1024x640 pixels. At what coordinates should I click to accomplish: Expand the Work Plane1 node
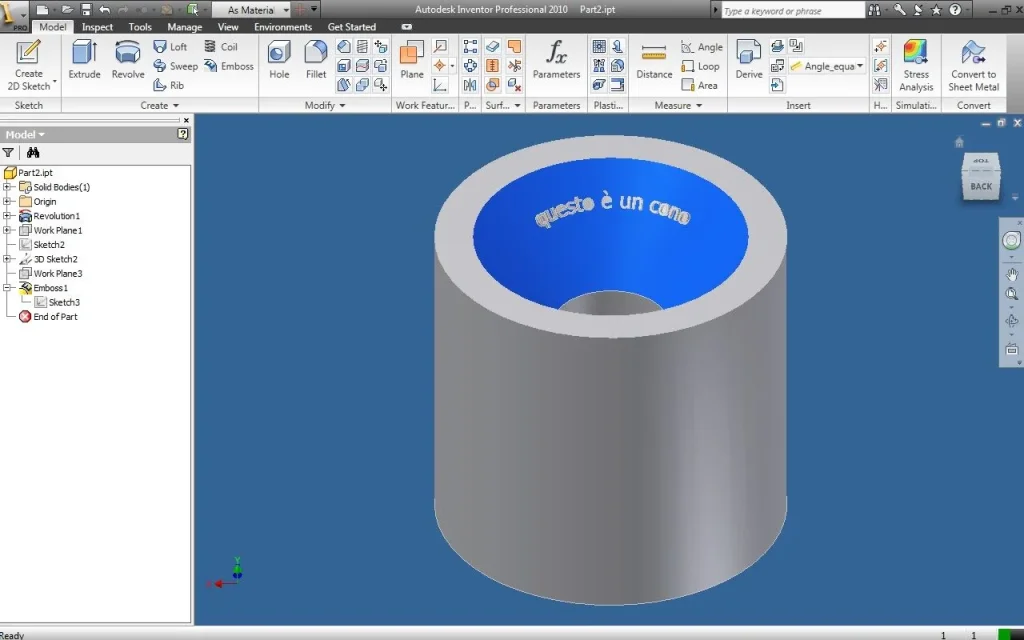(x=7, y=230)
